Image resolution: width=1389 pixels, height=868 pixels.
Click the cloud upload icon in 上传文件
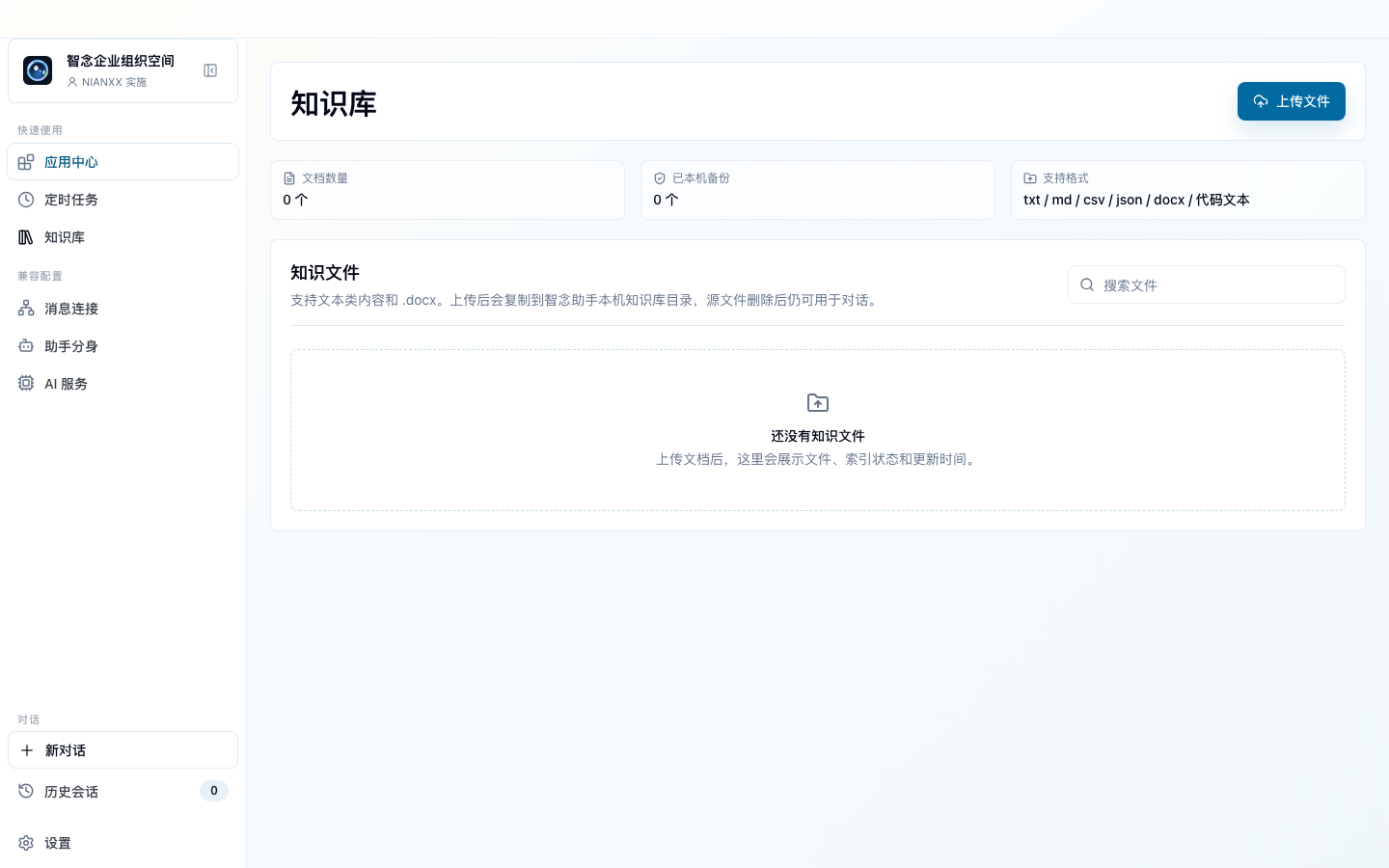(x=1261, y=101)
